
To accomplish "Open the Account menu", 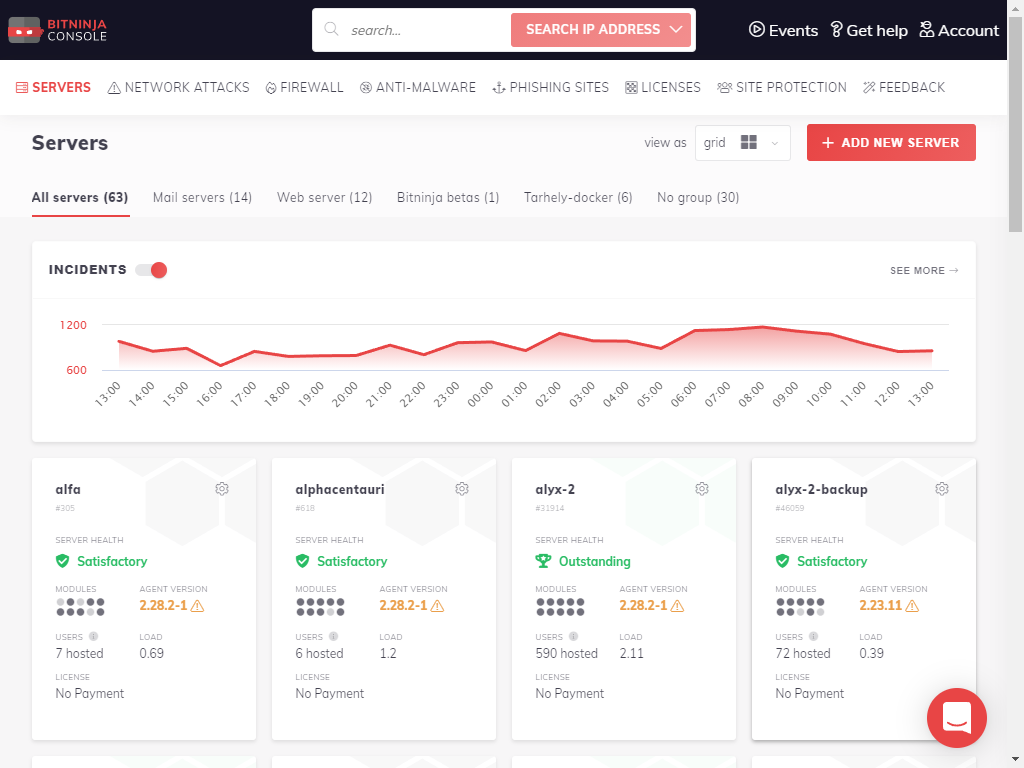I will pos(958,30).
